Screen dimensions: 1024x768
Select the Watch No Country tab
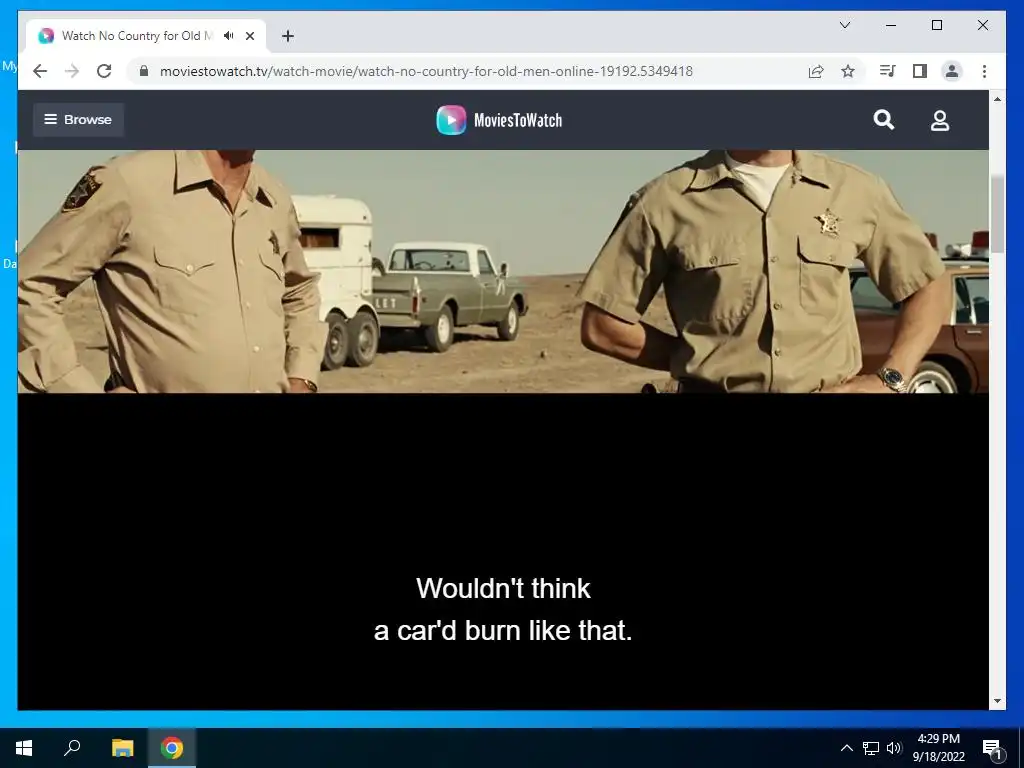[x=146, y=36]
